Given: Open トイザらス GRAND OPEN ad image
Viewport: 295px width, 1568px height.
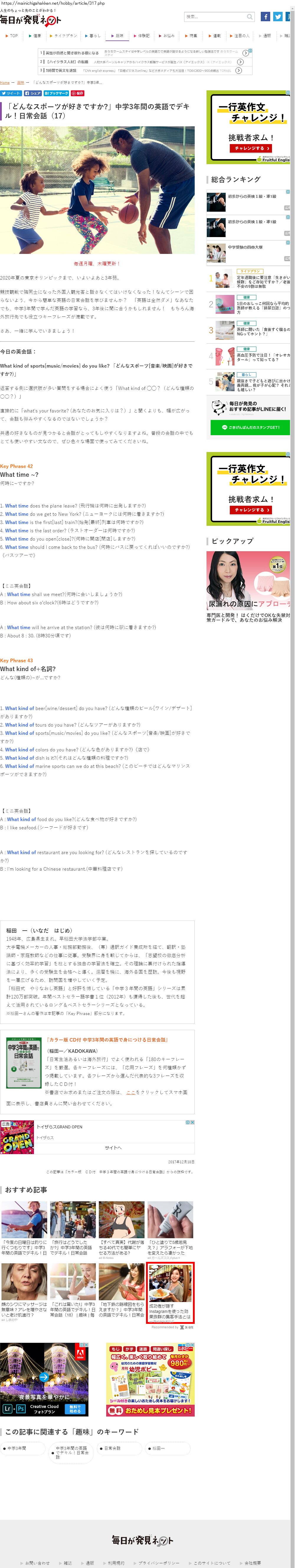Looking at the screenshot, I should [17, 1137].
